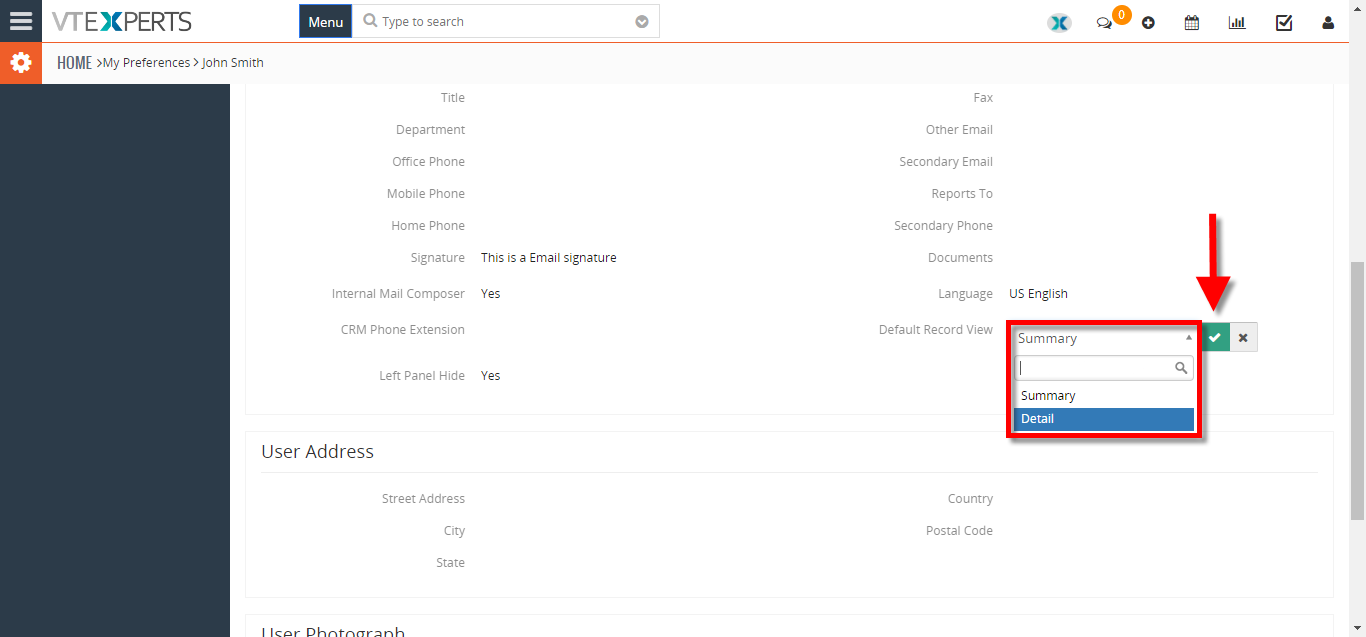Click the Reports To label

tap(962, 194)
